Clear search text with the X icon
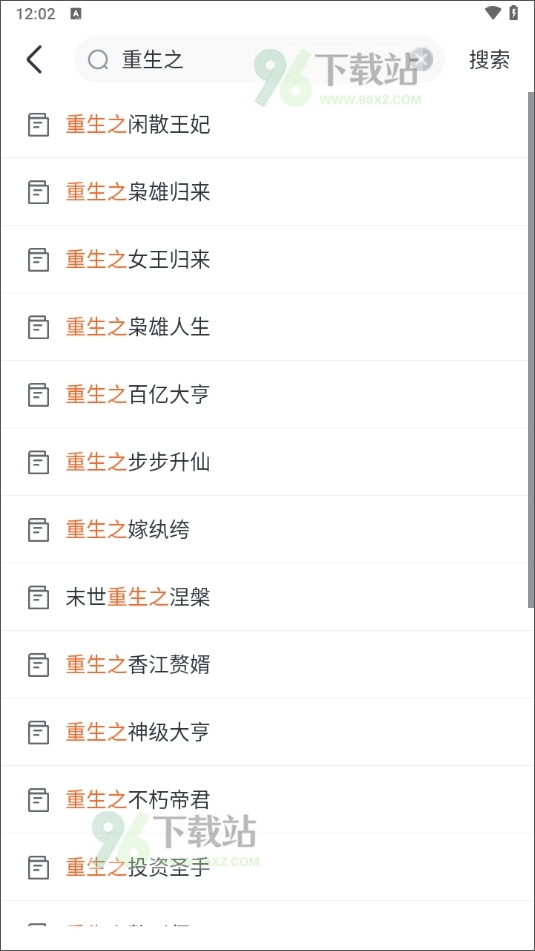The image size is (535, 951). point(423,59)
